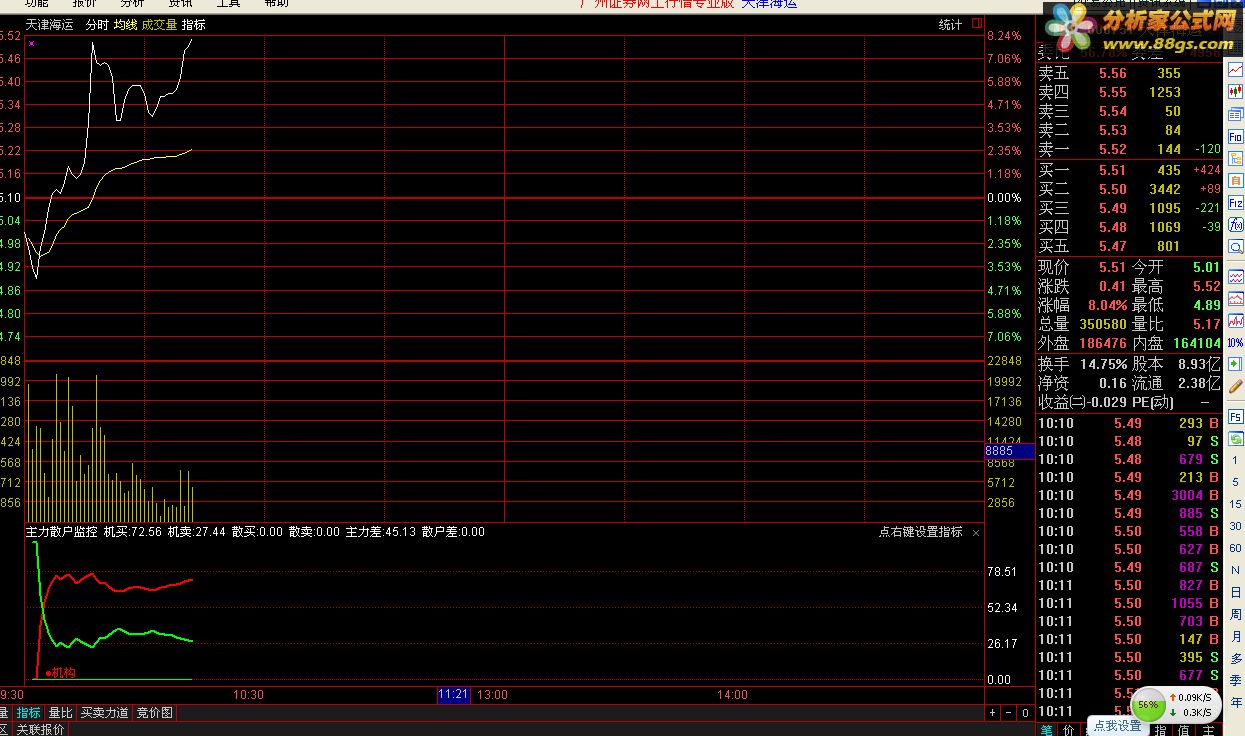This screenshot has height=736, width=1245.
Task: Click the 56% green speed ball
Action: (x=1149, y=704)
